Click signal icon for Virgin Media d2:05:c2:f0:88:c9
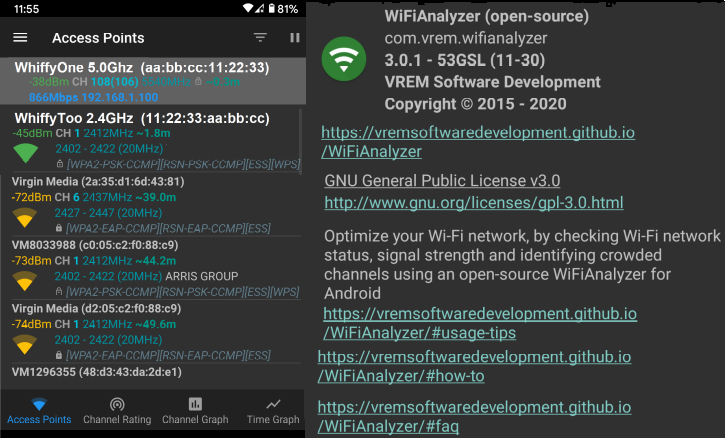 point(25,344)
